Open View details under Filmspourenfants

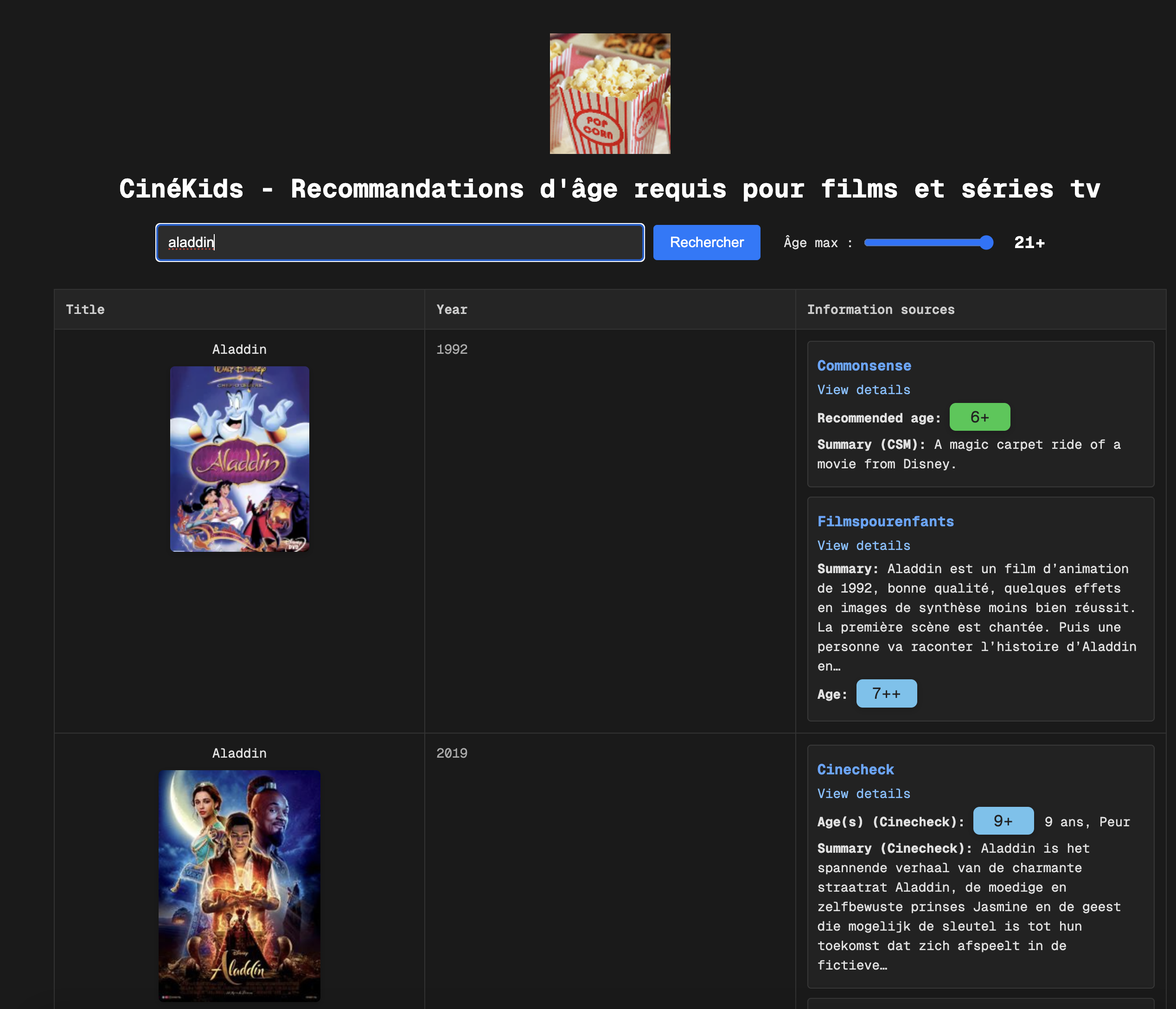[863, 545]
